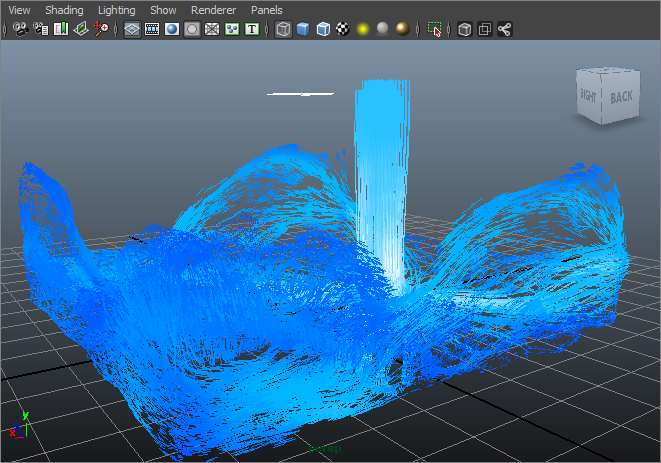Toggle the Grid display button
The image size is (661, 463).
click(132, 29)
